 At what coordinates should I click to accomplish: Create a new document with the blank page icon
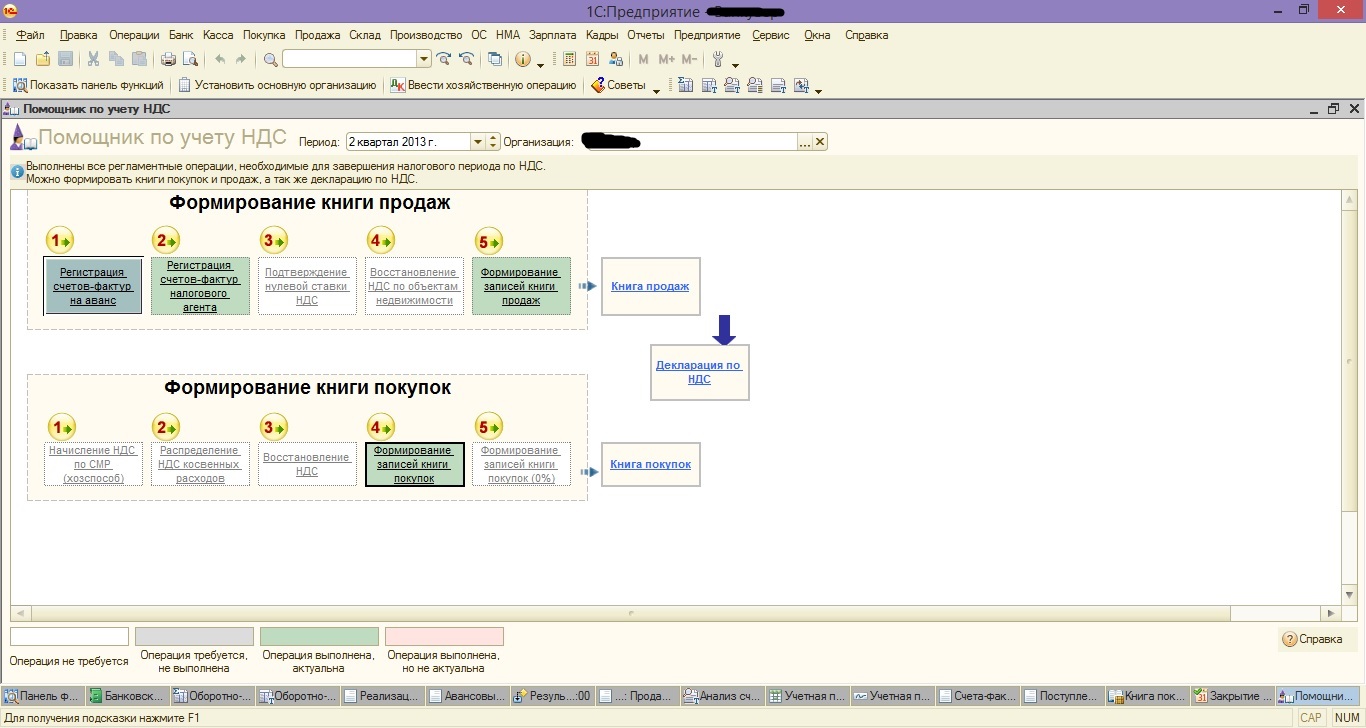click(x=20, y=60)
